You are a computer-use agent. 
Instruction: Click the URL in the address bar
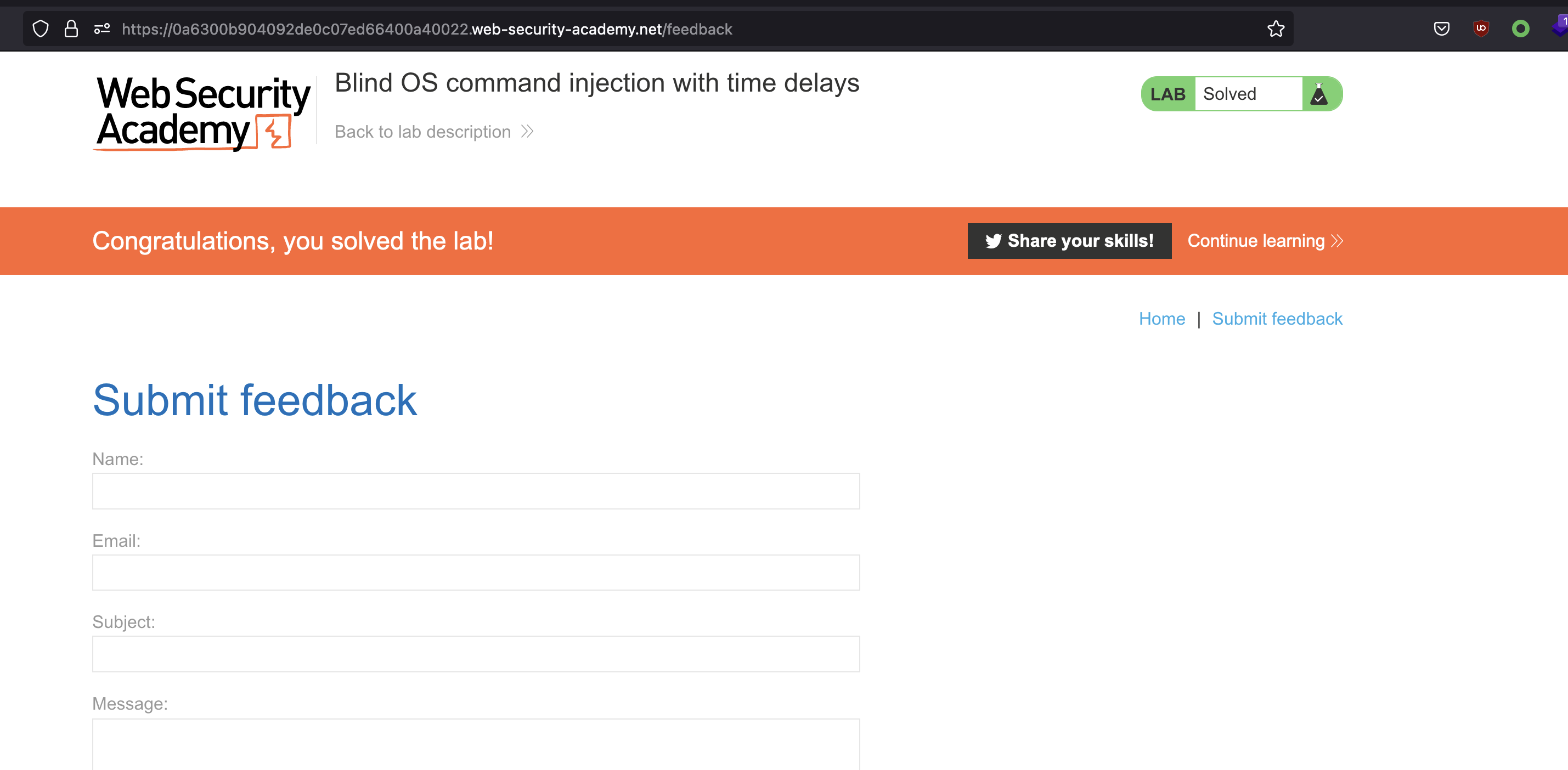426,29
